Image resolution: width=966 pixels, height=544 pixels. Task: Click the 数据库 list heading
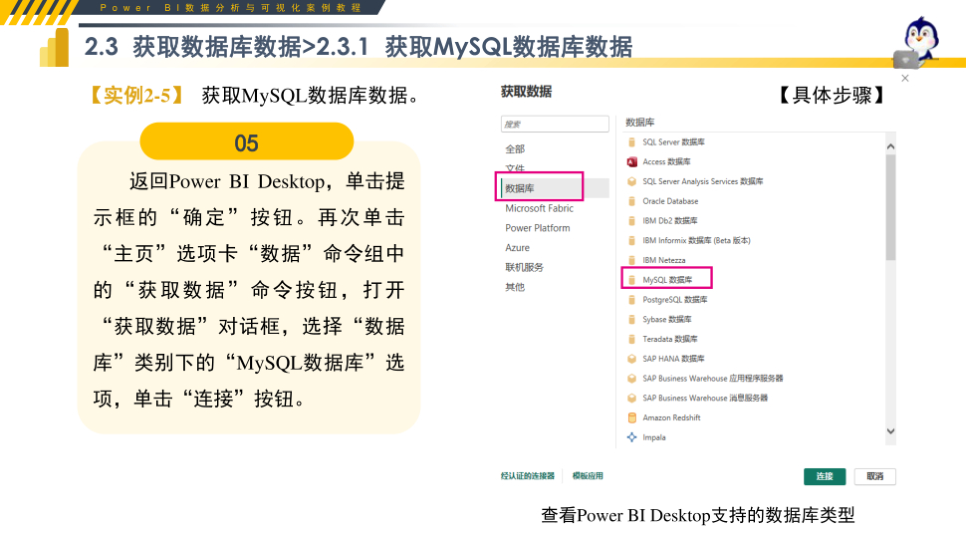point(639,123)
